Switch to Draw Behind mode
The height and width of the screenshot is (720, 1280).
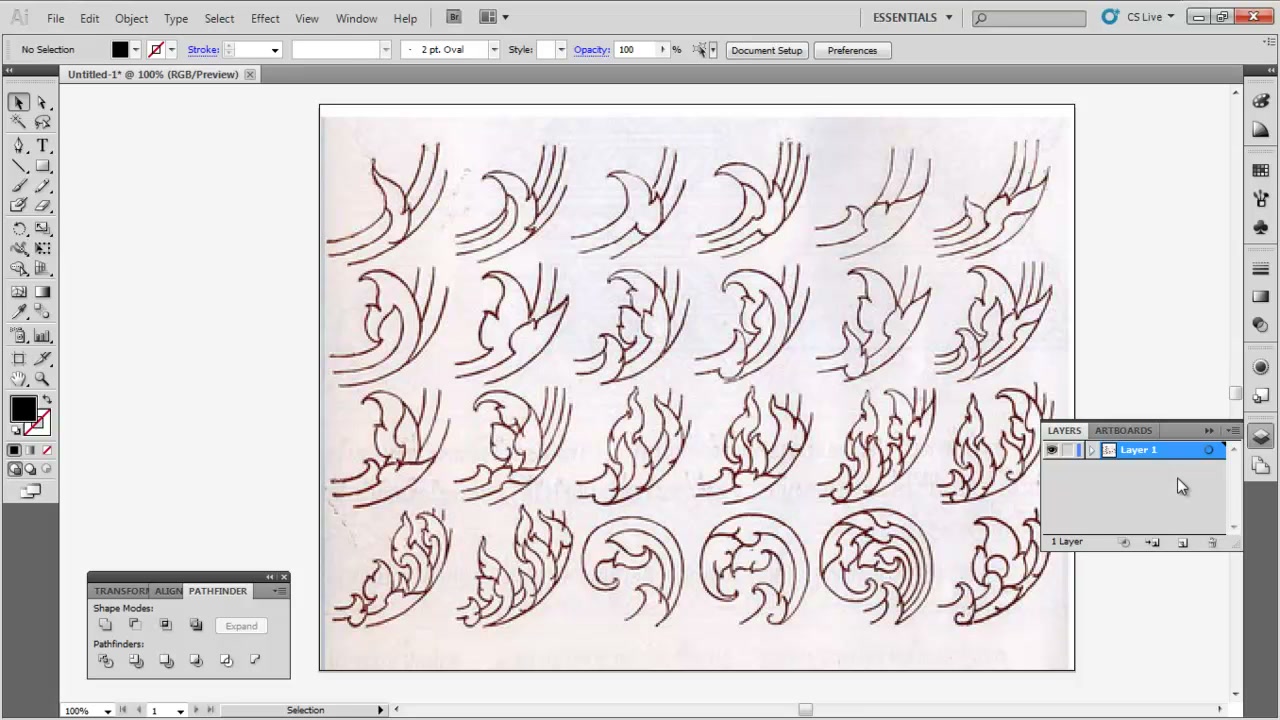click(x=31, y=470)
